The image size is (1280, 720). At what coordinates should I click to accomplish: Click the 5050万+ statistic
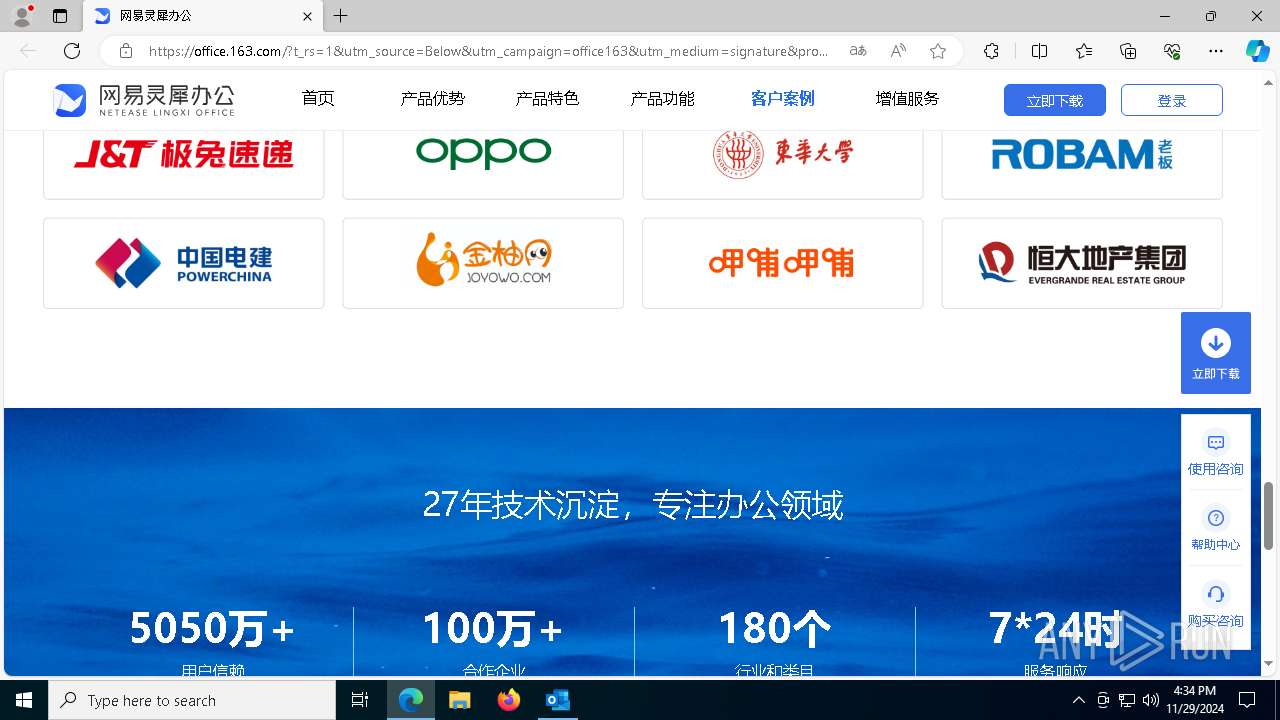pos(212,629)
